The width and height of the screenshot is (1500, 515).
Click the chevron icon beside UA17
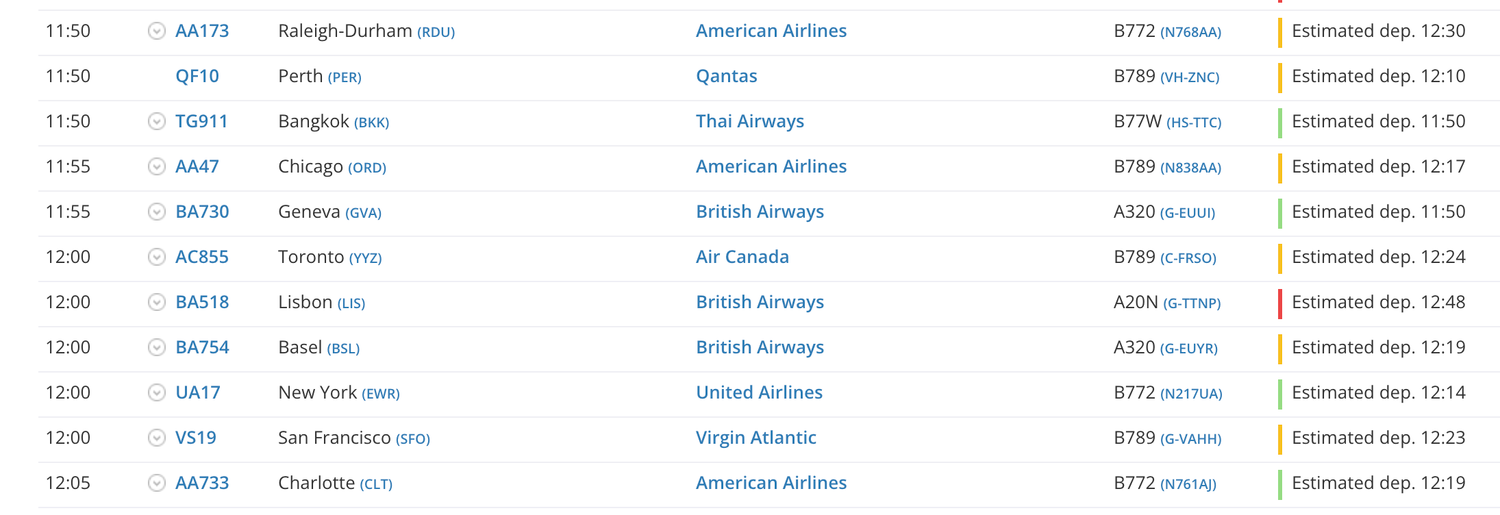(156, 392)
